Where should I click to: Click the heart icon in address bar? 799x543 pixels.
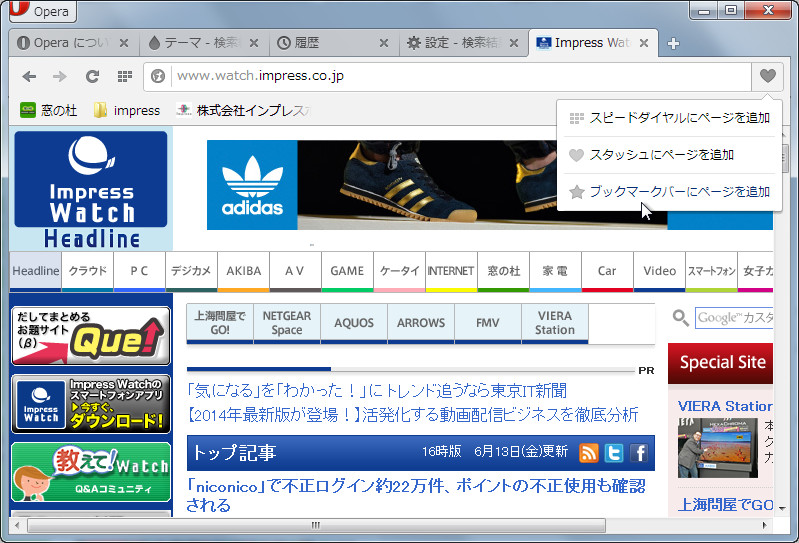(767, 76)
